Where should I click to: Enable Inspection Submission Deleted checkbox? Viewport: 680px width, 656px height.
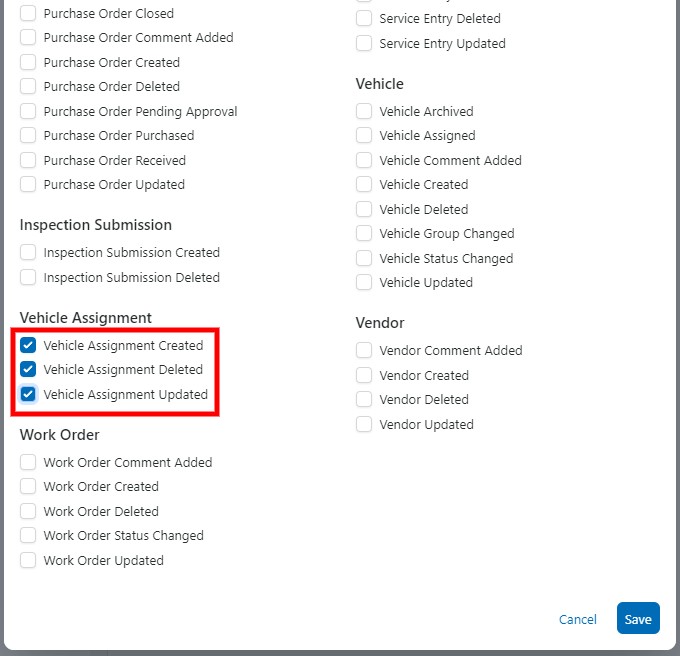click(x=28, y=277)
